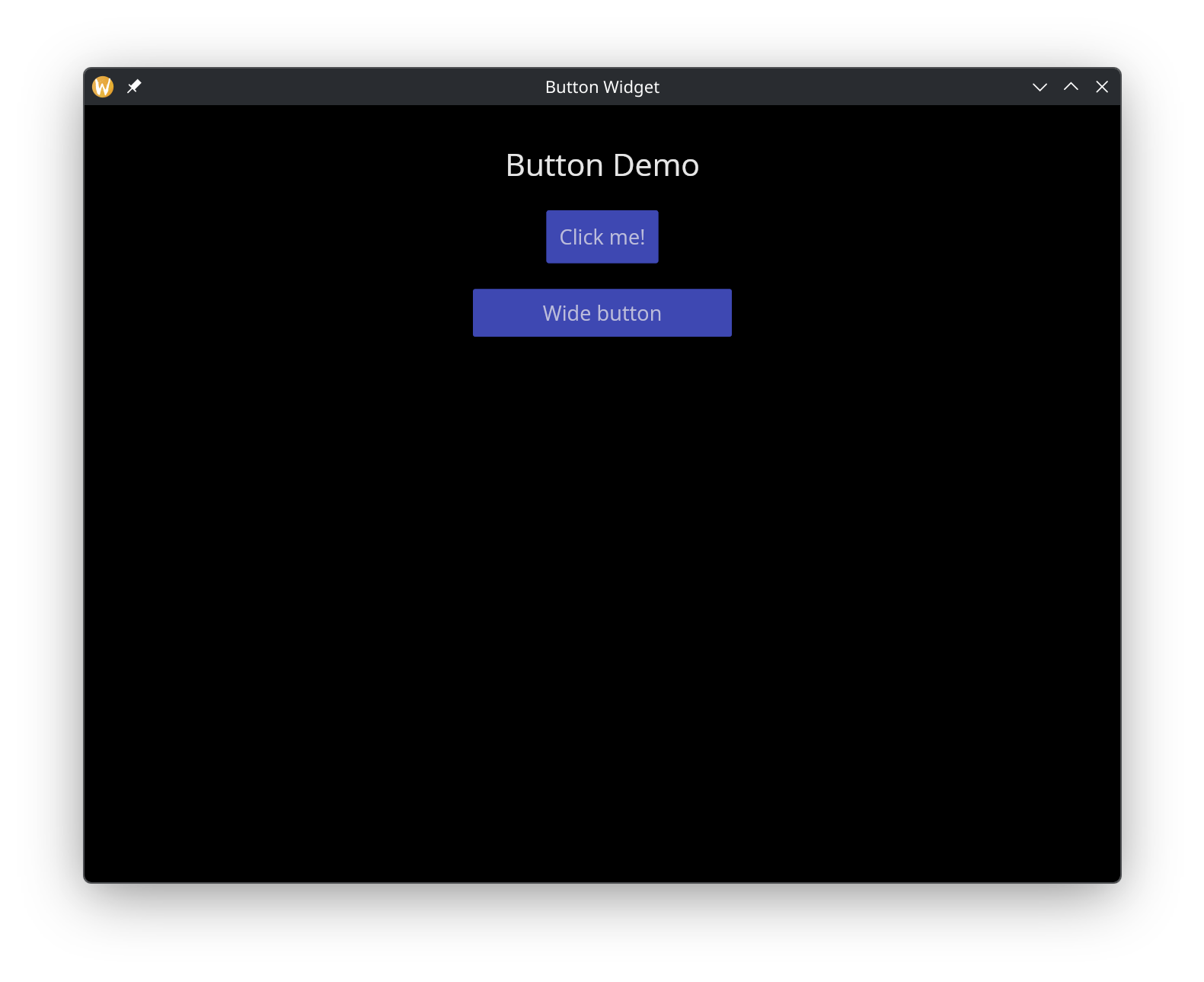Click the yellow W application icon

click(103, 87)
